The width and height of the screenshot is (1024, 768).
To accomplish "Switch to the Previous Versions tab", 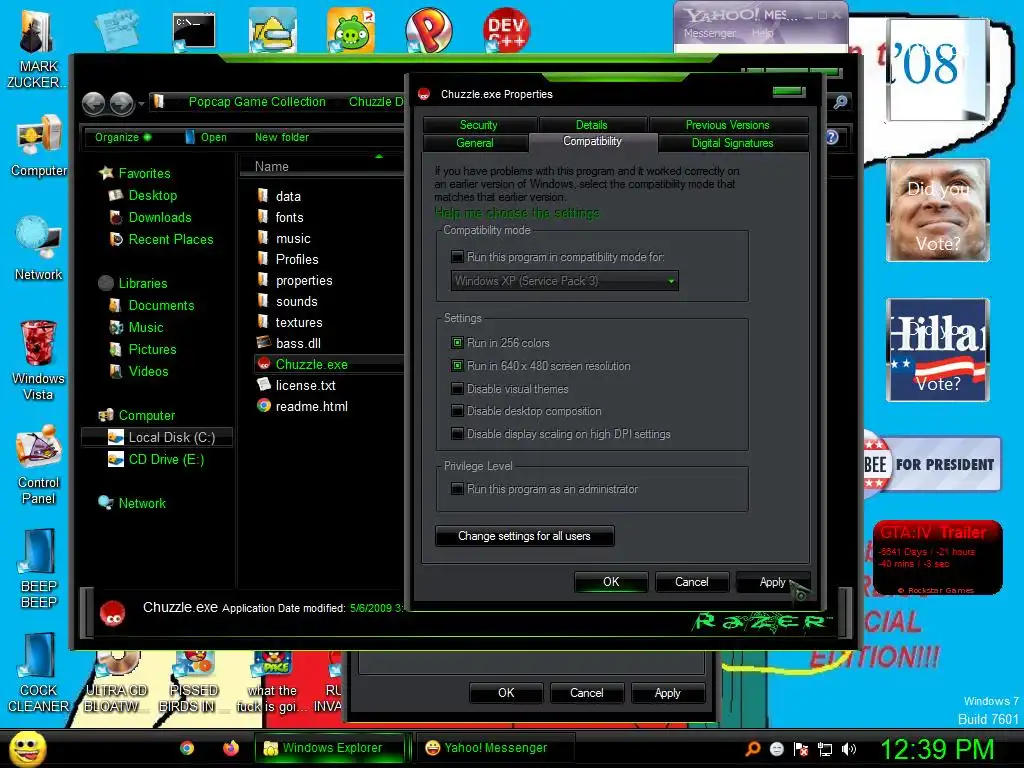I will click(x=728, y=124).
